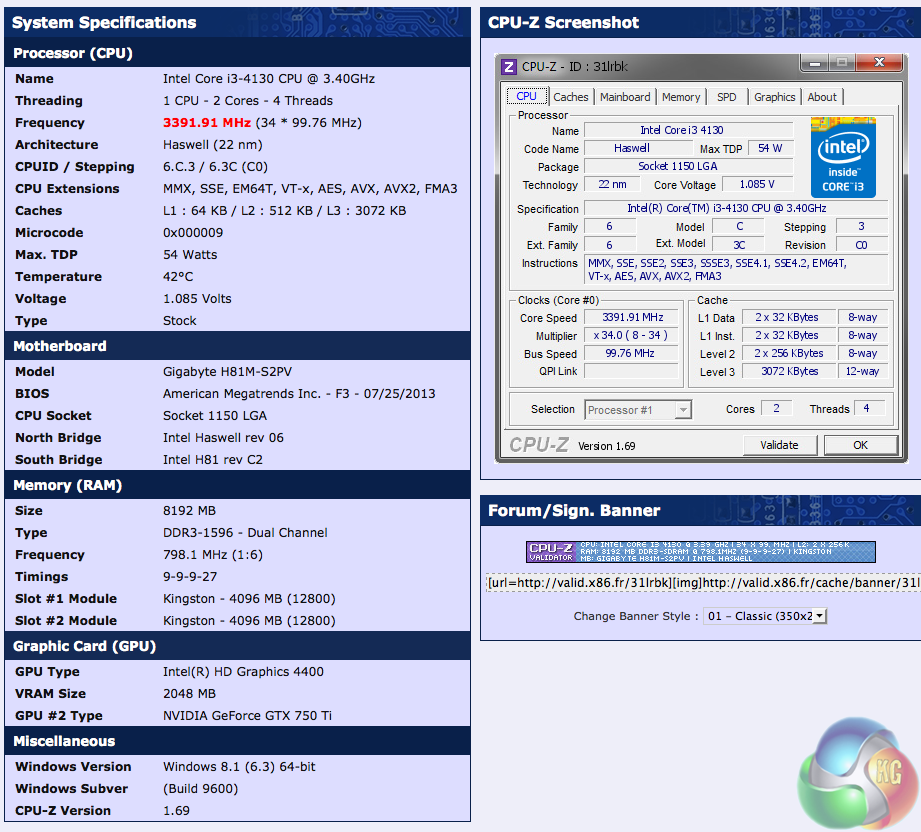This screenshot has width=921, height=832.
Task: Click the OK button in CPU-Z
Action: pos(860,445)
